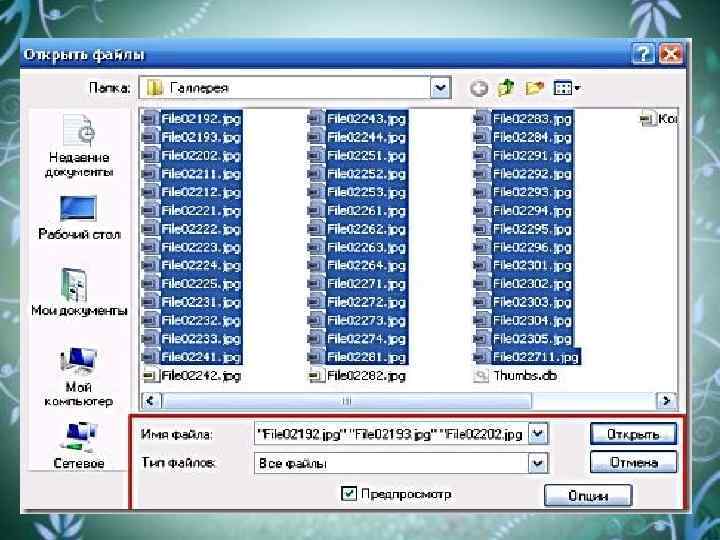Click the horizontal scrollbar left arrow

151,401
